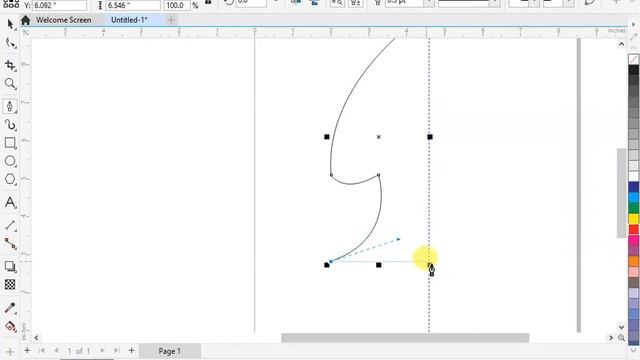Pick the orange palette swatch
The width and height of the screenshot is (640, 360).
point(633,261)
